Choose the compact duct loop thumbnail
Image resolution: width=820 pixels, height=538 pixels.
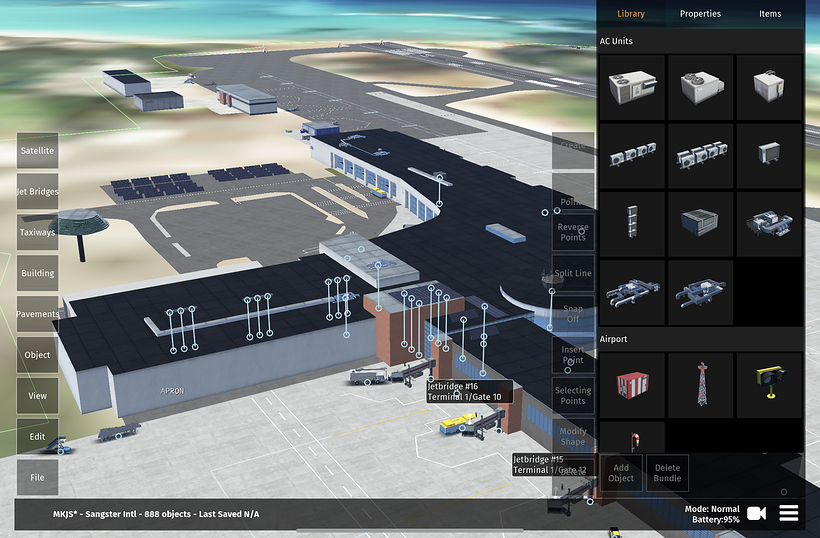point(701,293)
